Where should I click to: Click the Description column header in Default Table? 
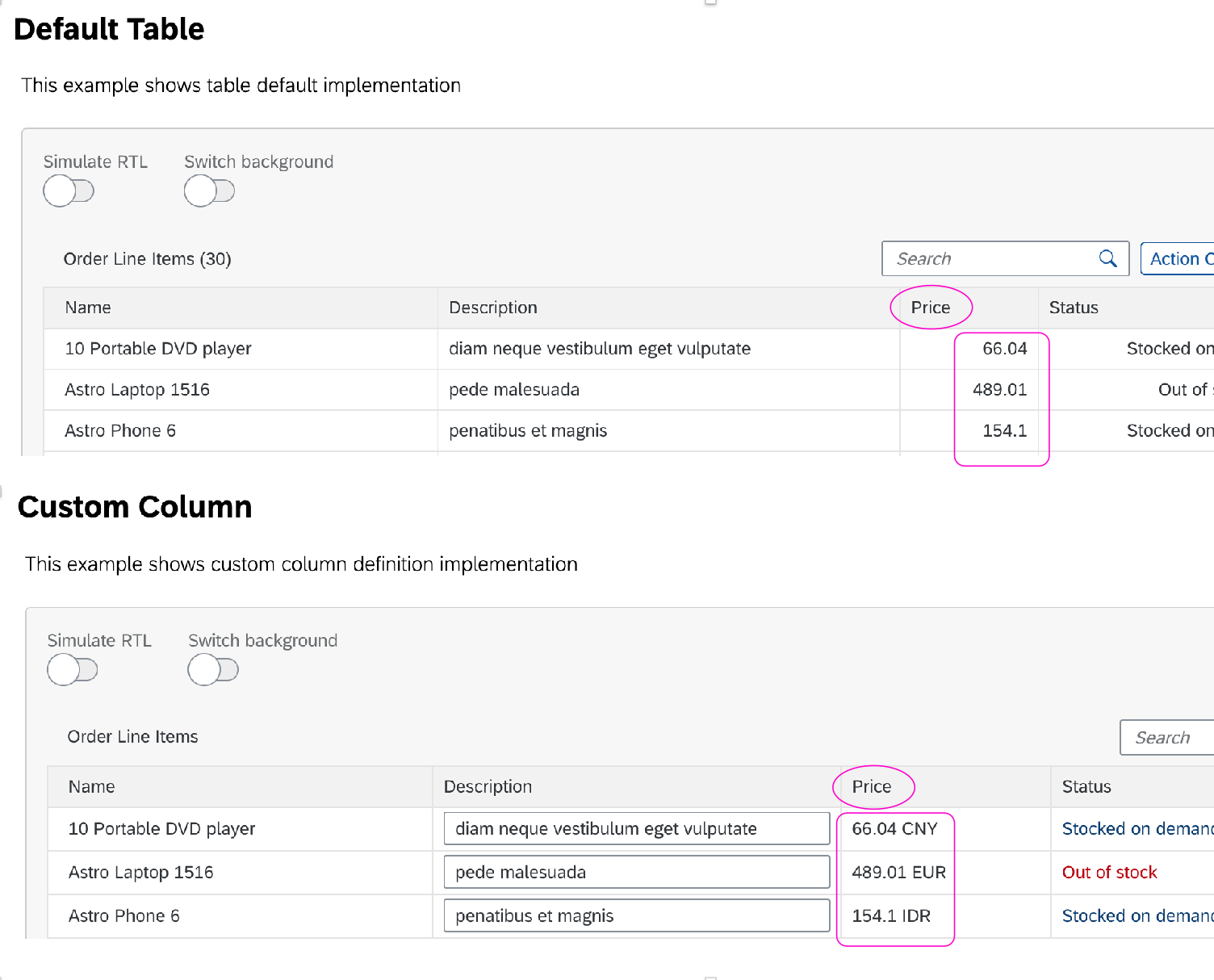pyautogui.click(x=493, y=308)
